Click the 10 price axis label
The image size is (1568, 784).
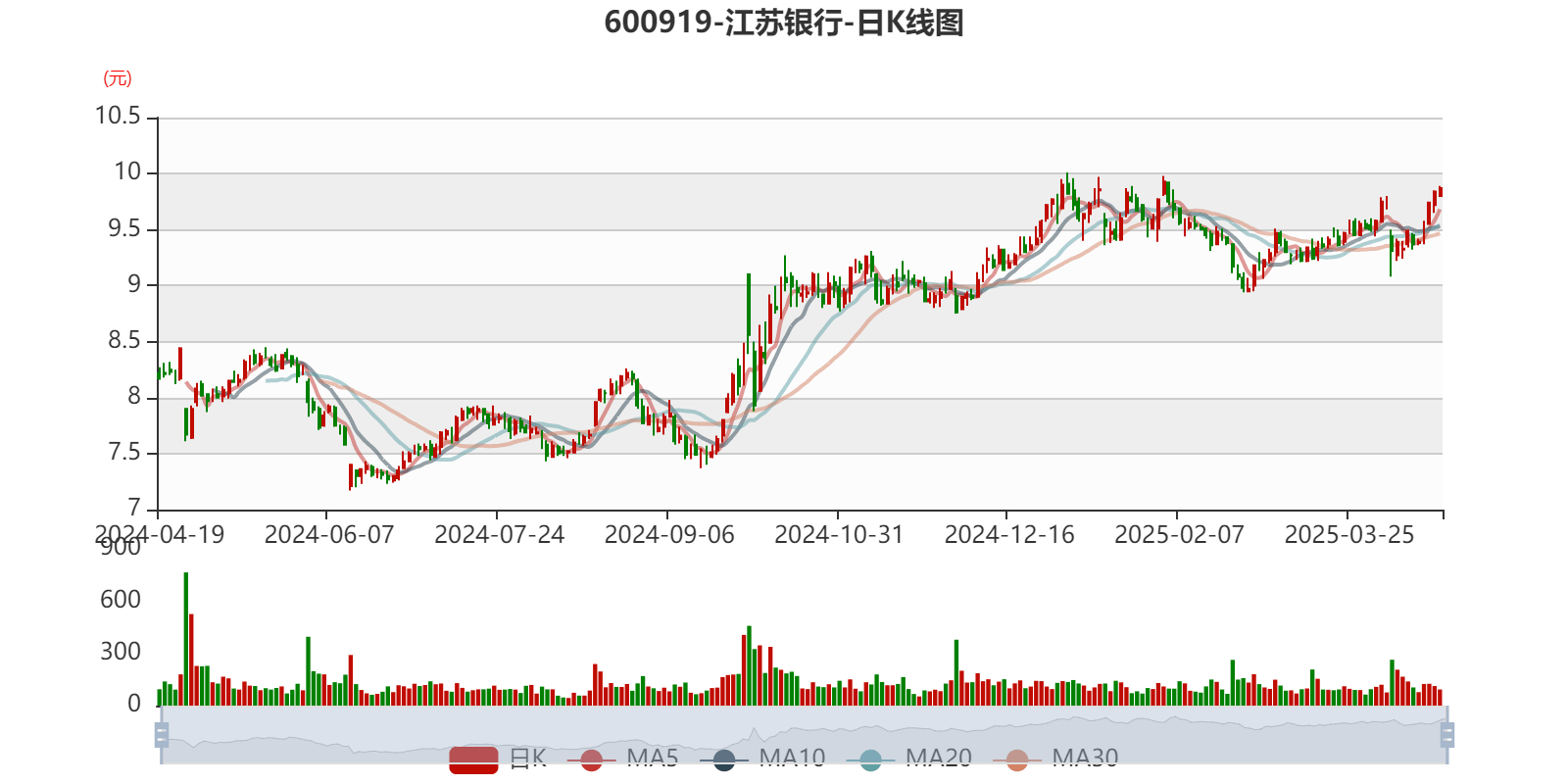(127, 171)
